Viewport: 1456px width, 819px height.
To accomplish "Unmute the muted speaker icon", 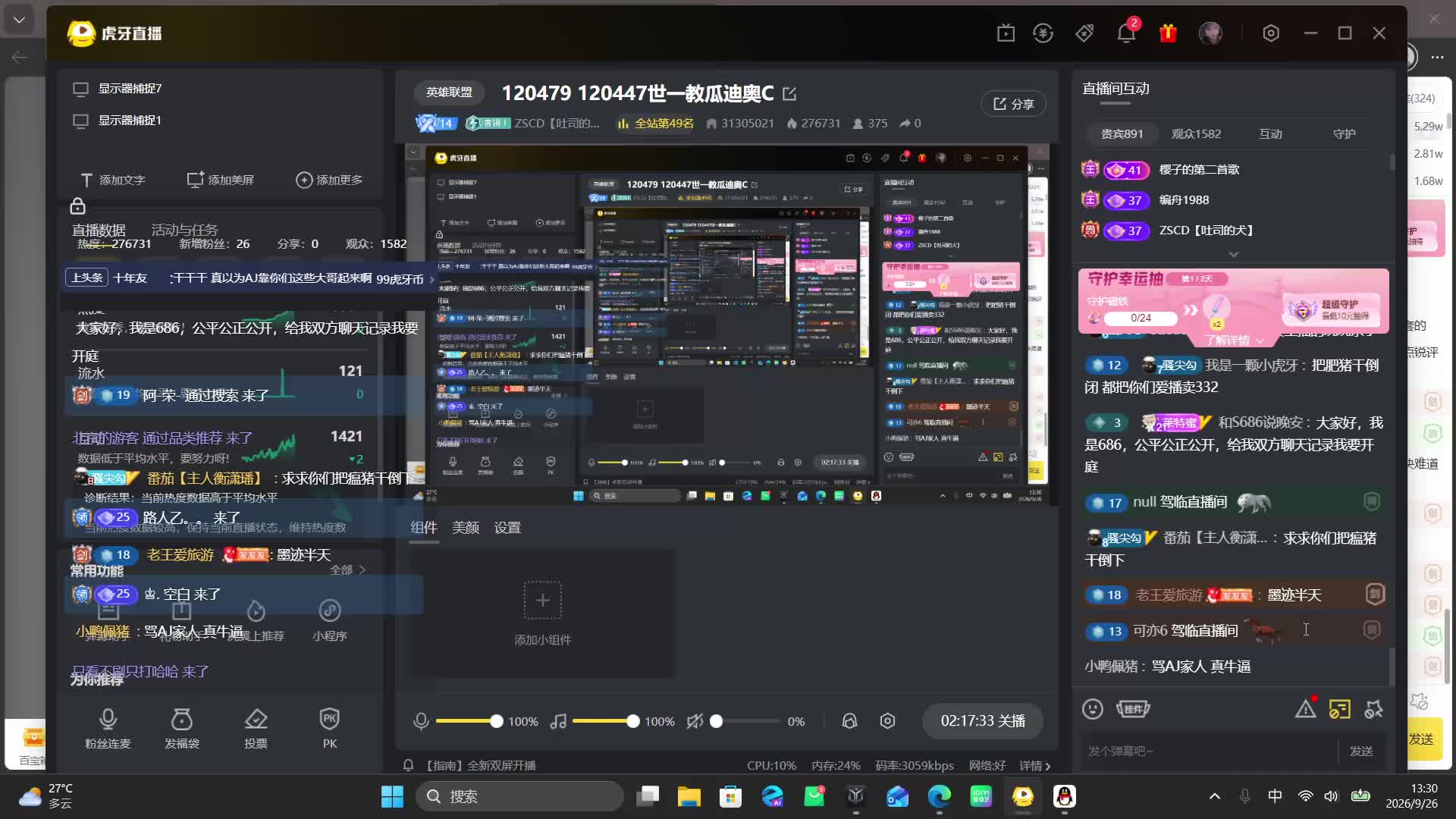I will click(x=695, y=721).
